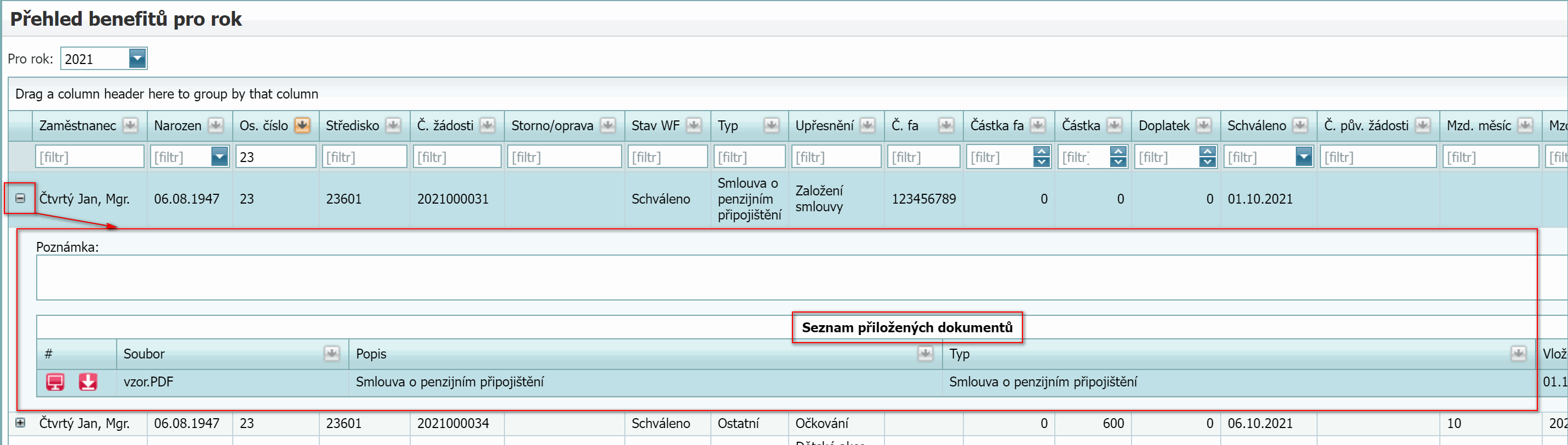Open filter menu of Částka column
Viewport: 1568px width, 445px height.
(x=1115, y=125)
